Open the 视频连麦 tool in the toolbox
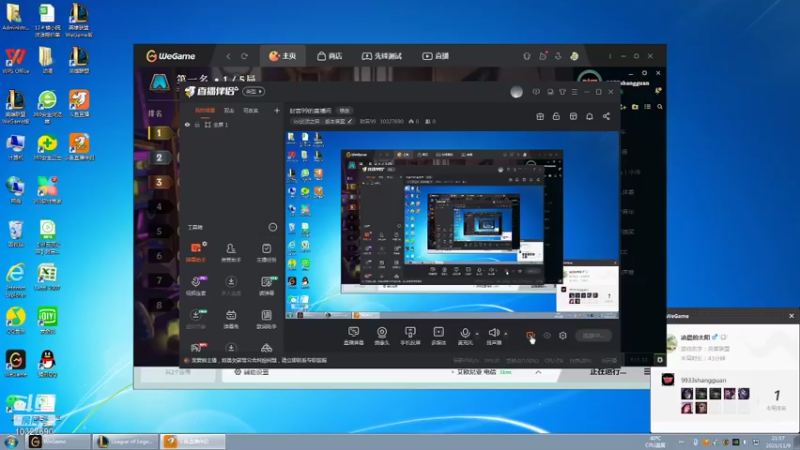Screen dimensions: 800x450 click(196, 286)
